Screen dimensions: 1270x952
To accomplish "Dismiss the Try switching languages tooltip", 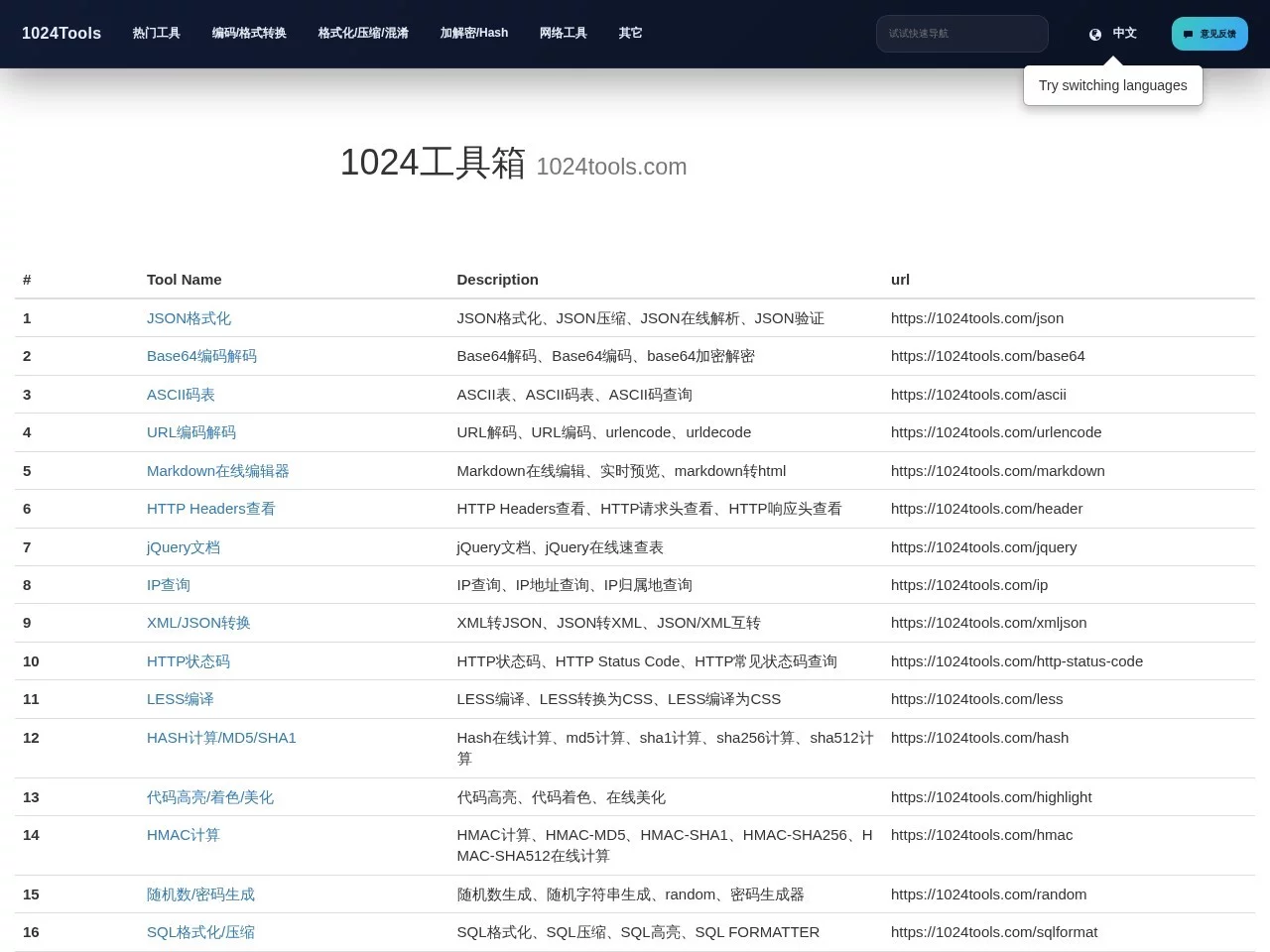I will tap(1112, 85).
